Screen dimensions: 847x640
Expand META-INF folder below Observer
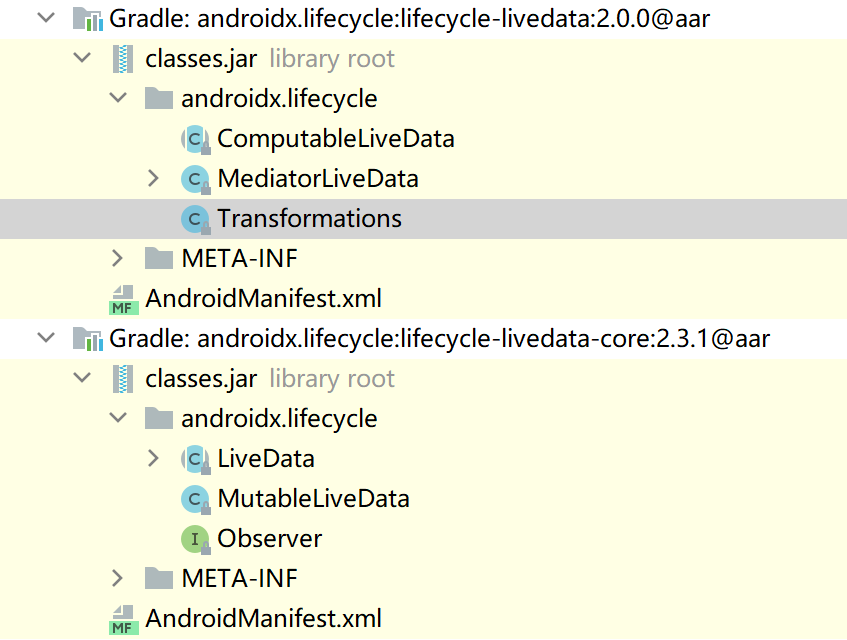[118, 578]
